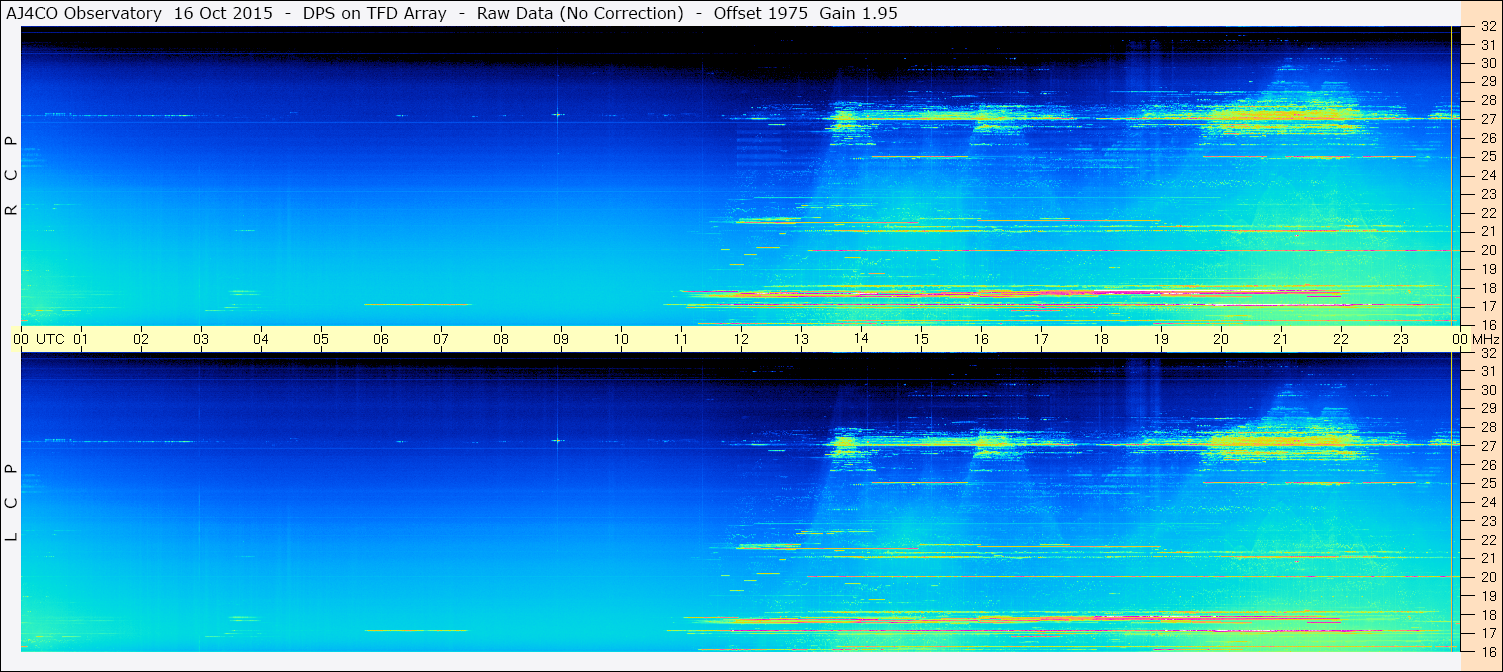Click the 24 MHz label on the LCP scale
This screenshot has height=672, width=1503.
coord(1488,502)
